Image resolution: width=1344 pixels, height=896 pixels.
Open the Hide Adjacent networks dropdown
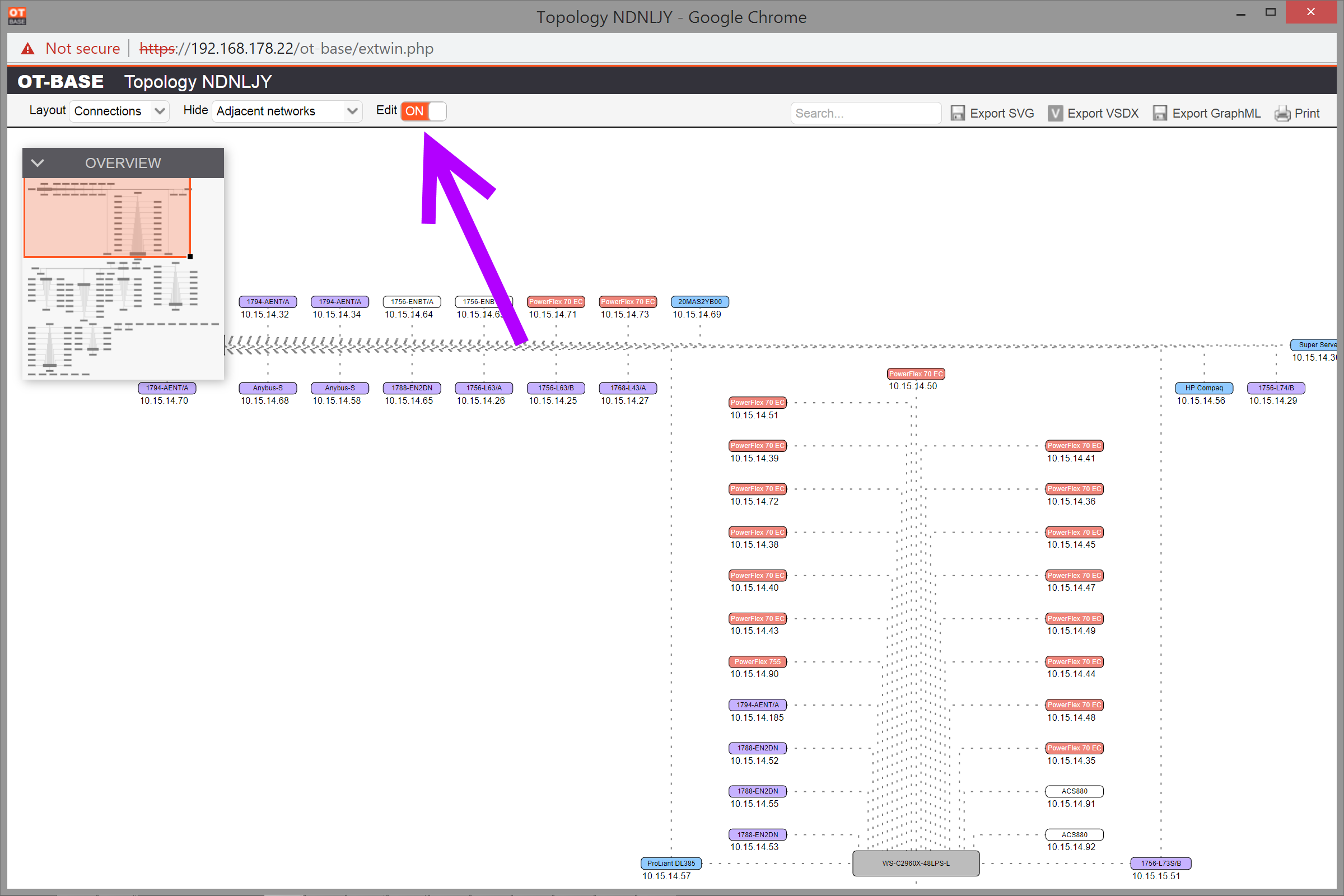point(287,111)
